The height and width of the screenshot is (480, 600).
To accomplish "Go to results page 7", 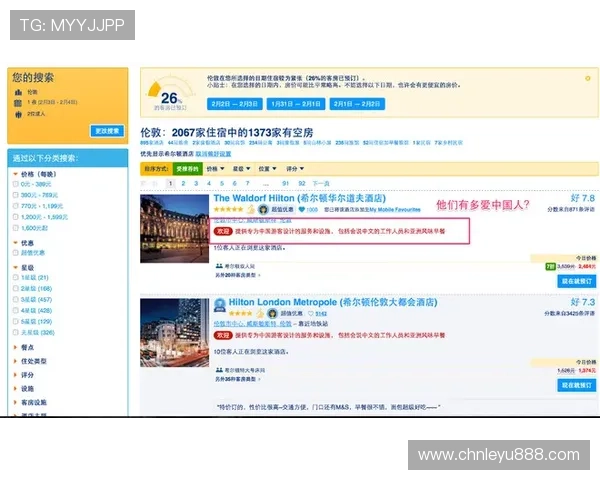I will (248, 184).
